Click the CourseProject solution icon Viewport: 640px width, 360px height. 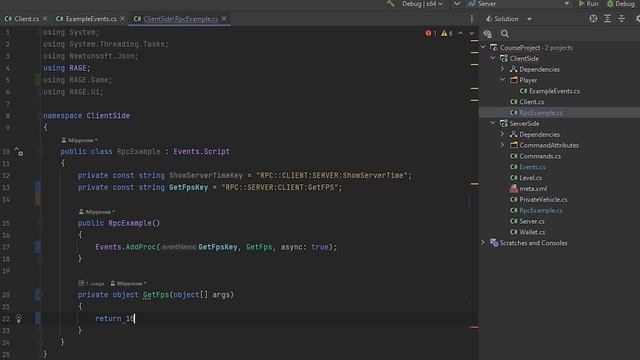pos(494,47)
